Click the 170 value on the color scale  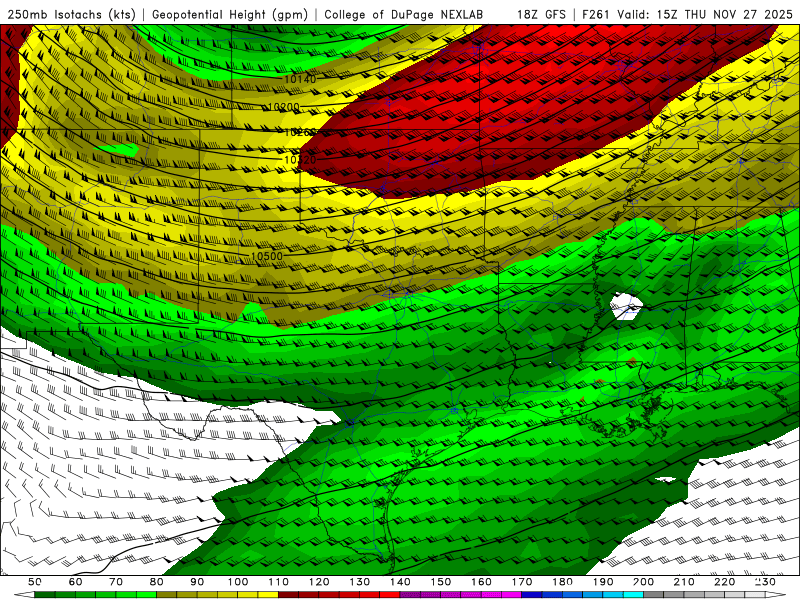pyautogui.click(x=521, y=582)
